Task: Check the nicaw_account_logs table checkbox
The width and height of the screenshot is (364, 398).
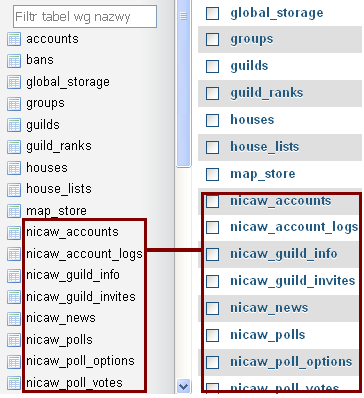Action: click(212, 228)
